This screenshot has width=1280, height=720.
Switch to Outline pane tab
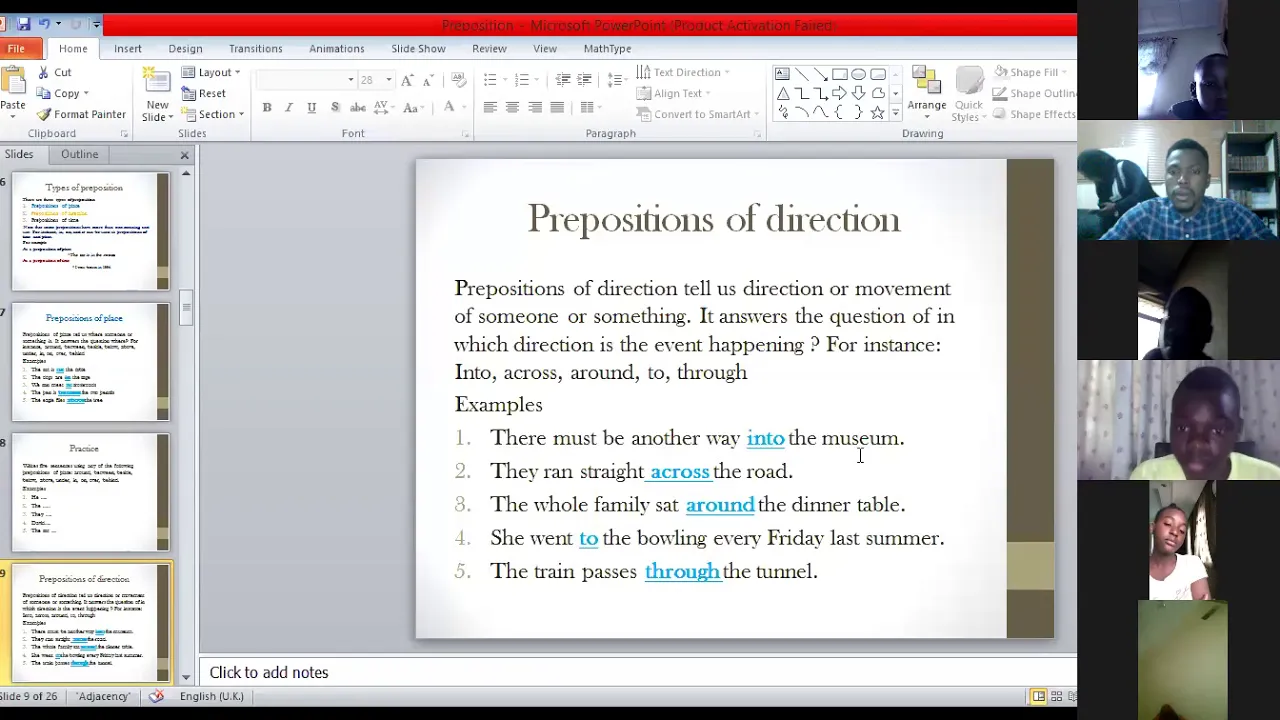pyautogui.click(x=79, y=154)
